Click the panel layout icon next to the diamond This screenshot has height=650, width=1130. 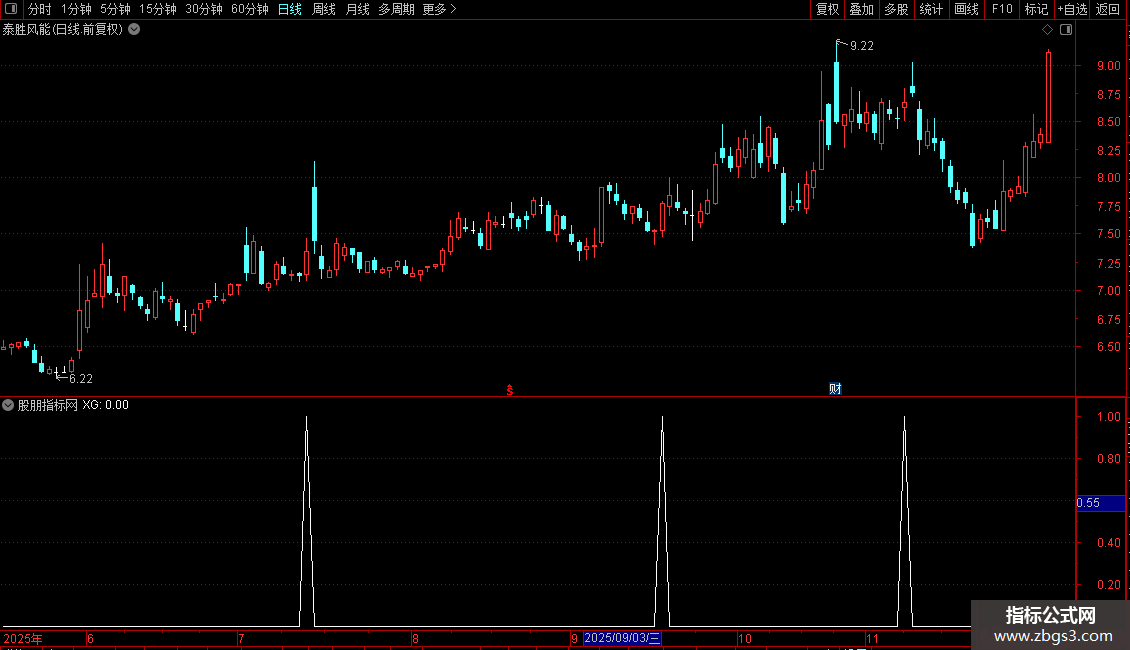(1066, 29)
